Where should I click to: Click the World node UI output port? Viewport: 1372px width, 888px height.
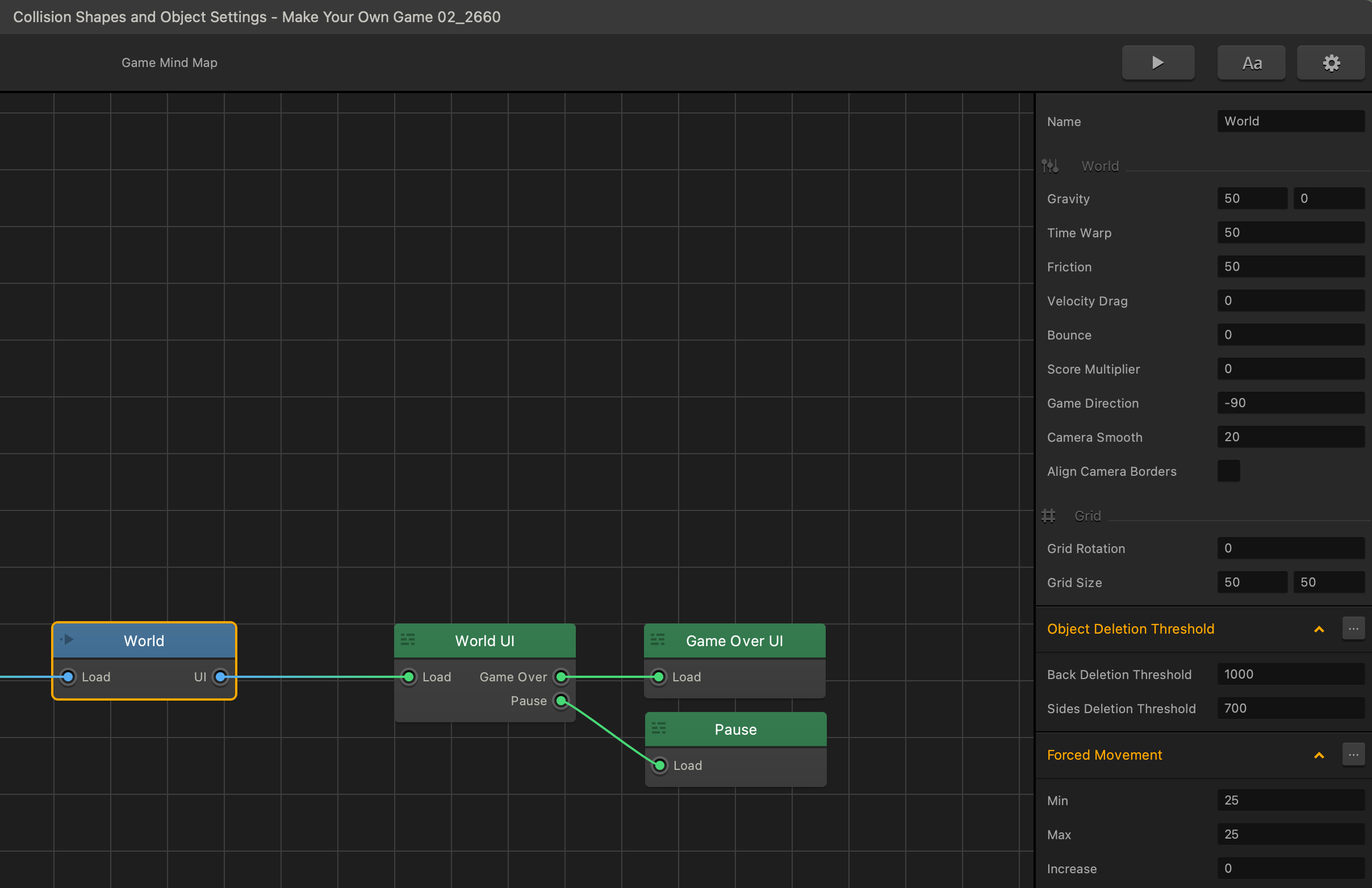point(220,677)
